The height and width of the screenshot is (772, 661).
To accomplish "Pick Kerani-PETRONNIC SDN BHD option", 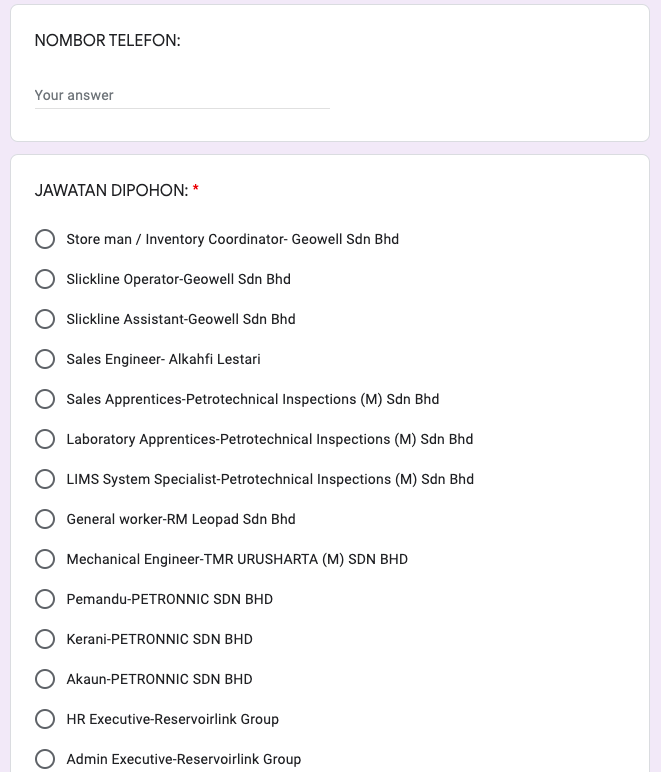I will tap(45, 639).
